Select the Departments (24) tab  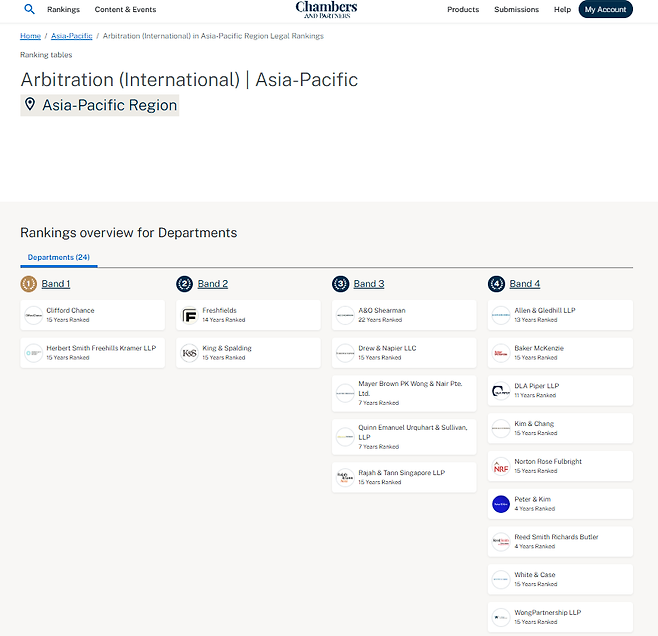[x=58, y=258]
